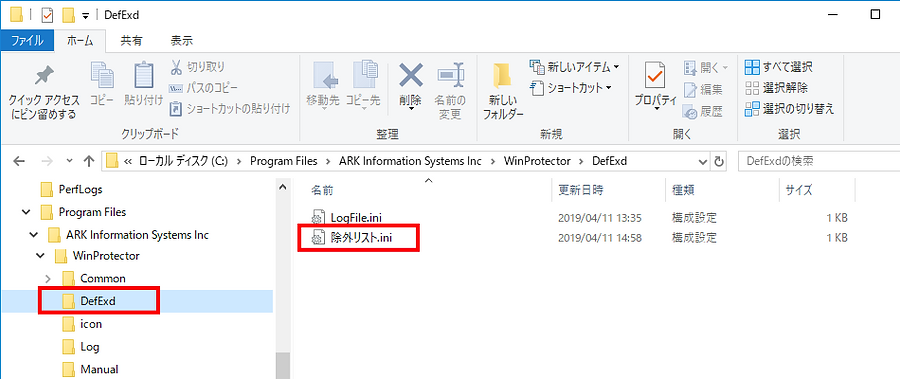This screenshot has width=900, height=379.
Task: Open the ファイル (File) tab
Action: [27, 41]
